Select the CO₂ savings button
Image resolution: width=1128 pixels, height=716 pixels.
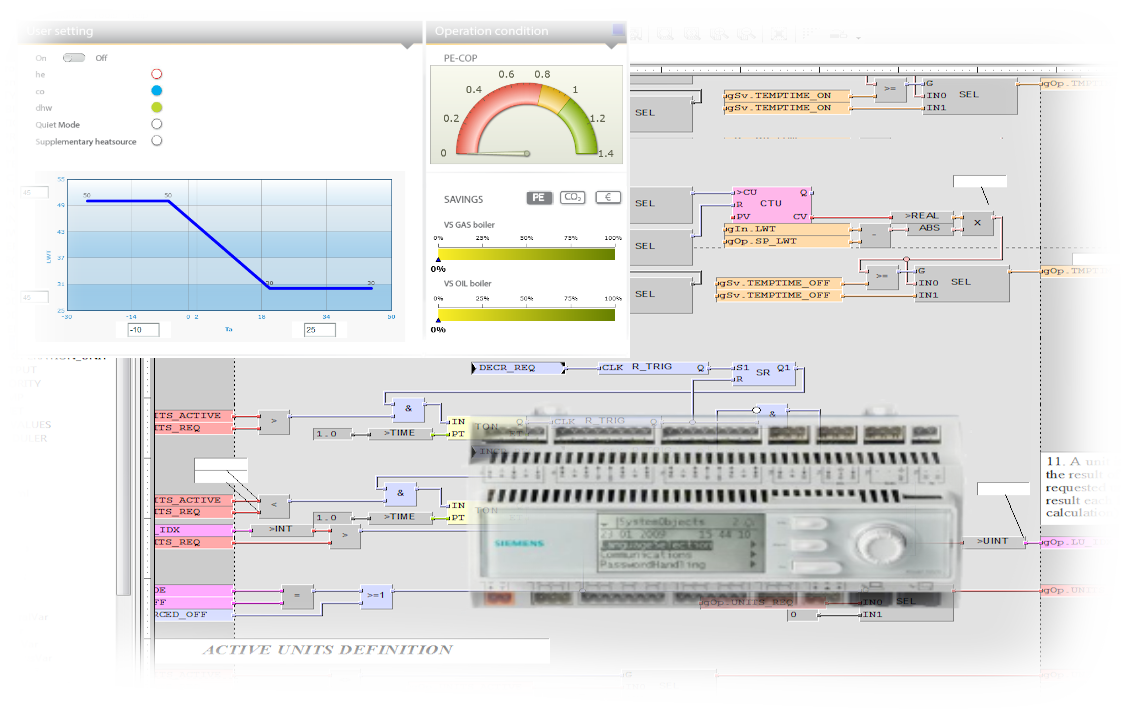click(573, 197)
